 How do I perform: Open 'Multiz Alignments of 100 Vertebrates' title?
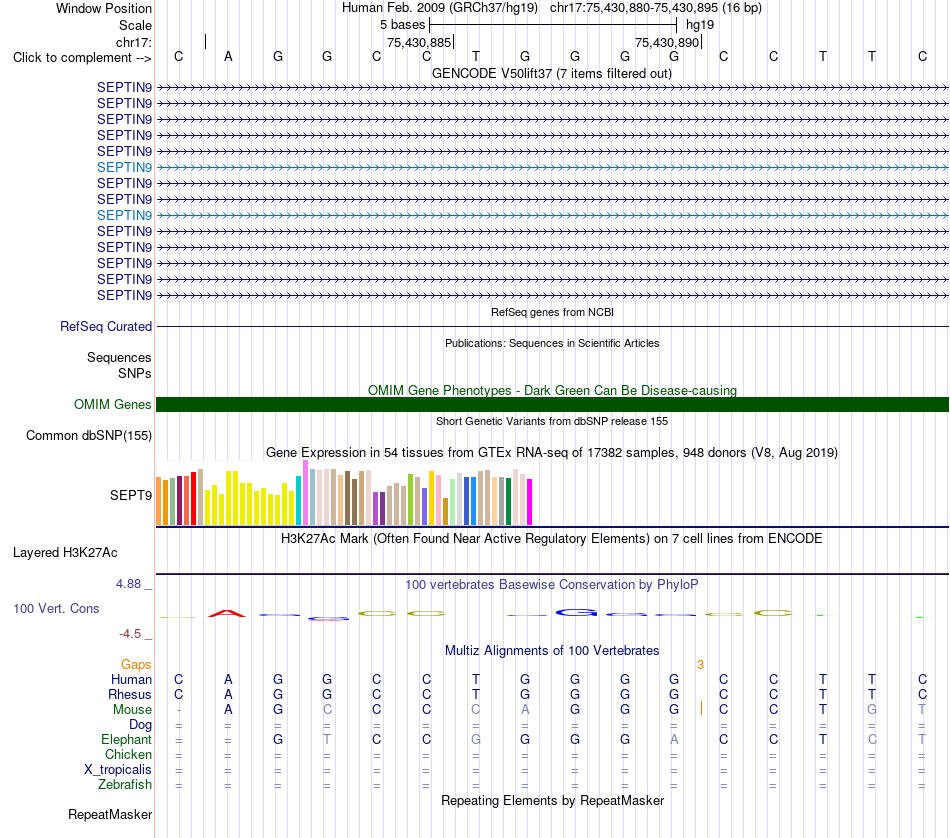point(552,651)
